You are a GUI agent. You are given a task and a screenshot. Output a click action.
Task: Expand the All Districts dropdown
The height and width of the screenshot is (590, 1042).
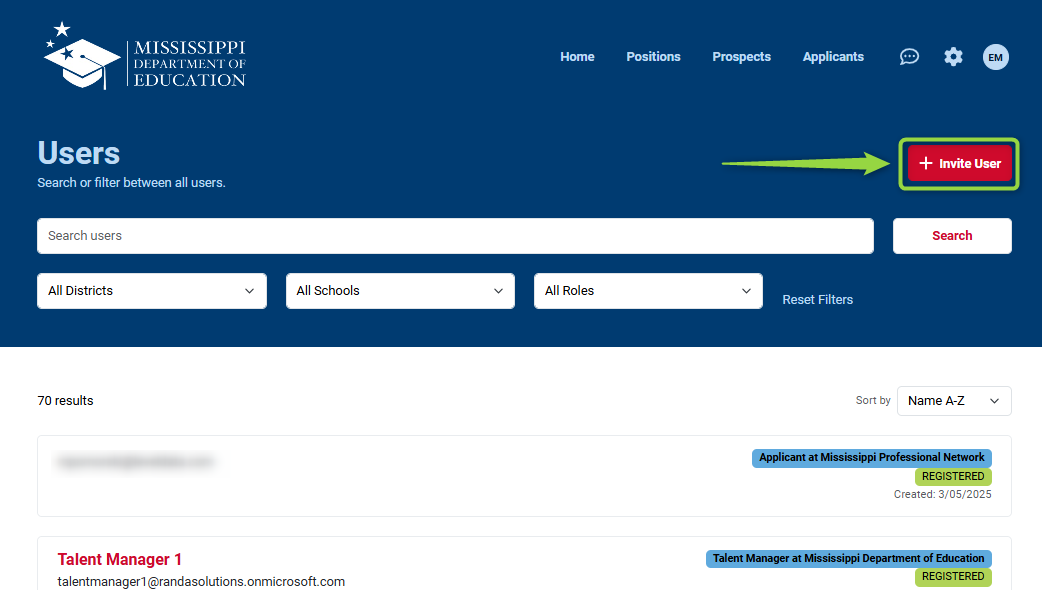(152, 291)
